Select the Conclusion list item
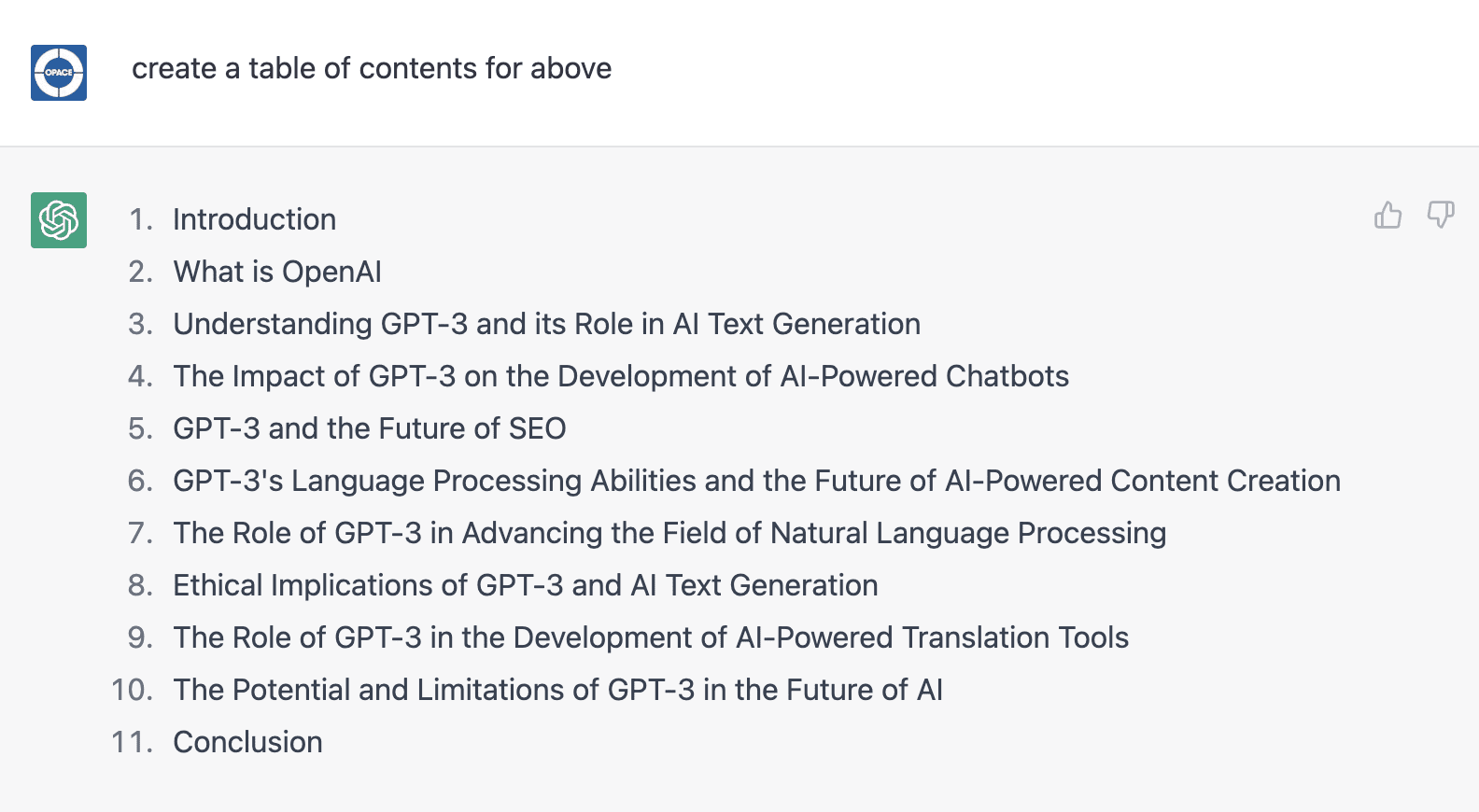Image resolution: width=1479 pixels, height=812 pixels. 246,742
